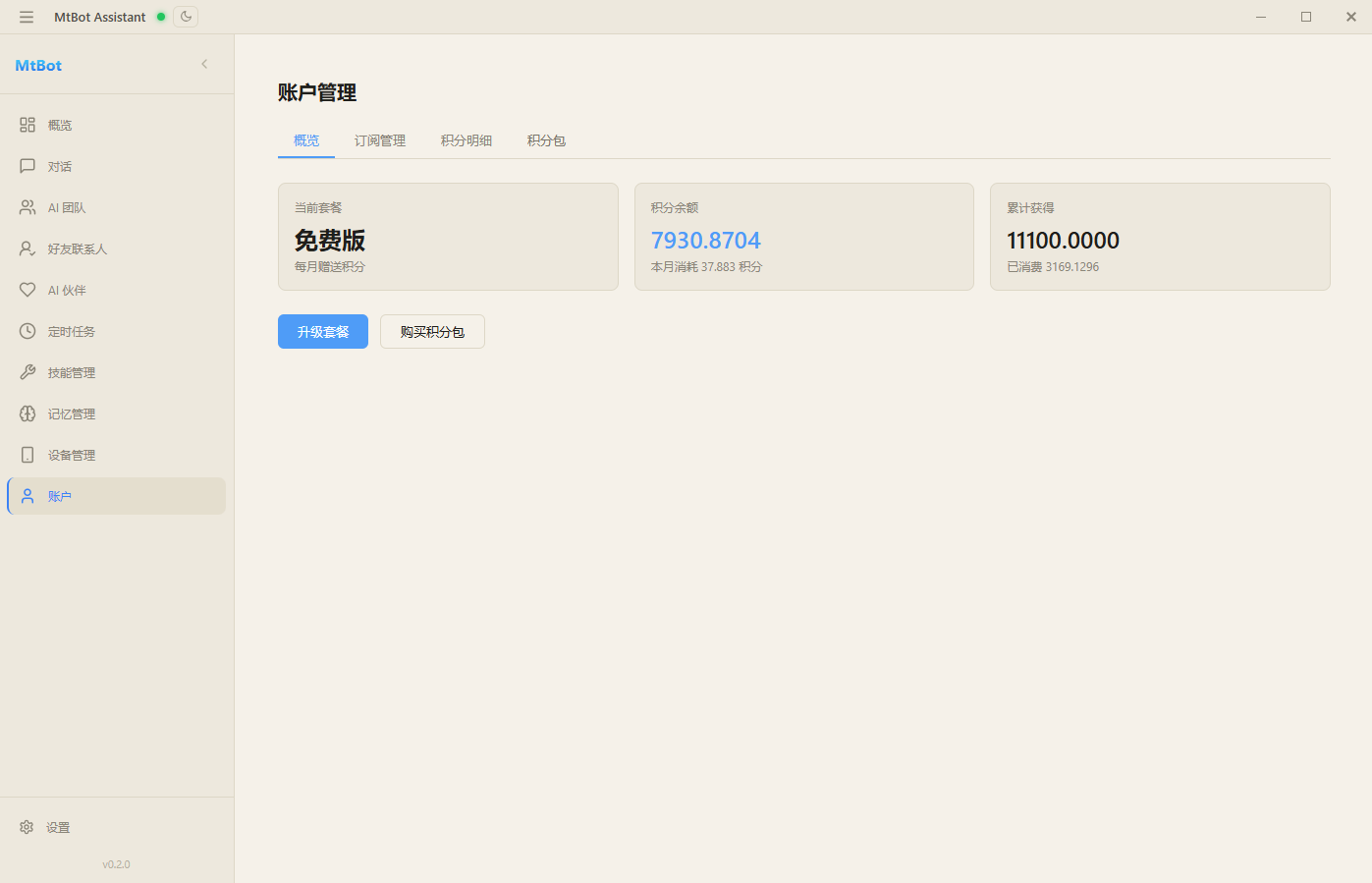
Task: Click the 好友联系人 contact icon
Action: click(27, 248)
